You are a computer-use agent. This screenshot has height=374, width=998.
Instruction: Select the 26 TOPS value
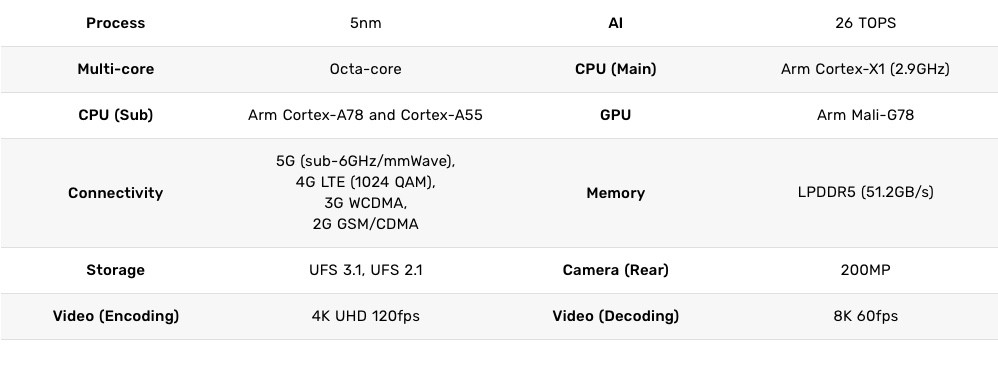click(865, 23)
